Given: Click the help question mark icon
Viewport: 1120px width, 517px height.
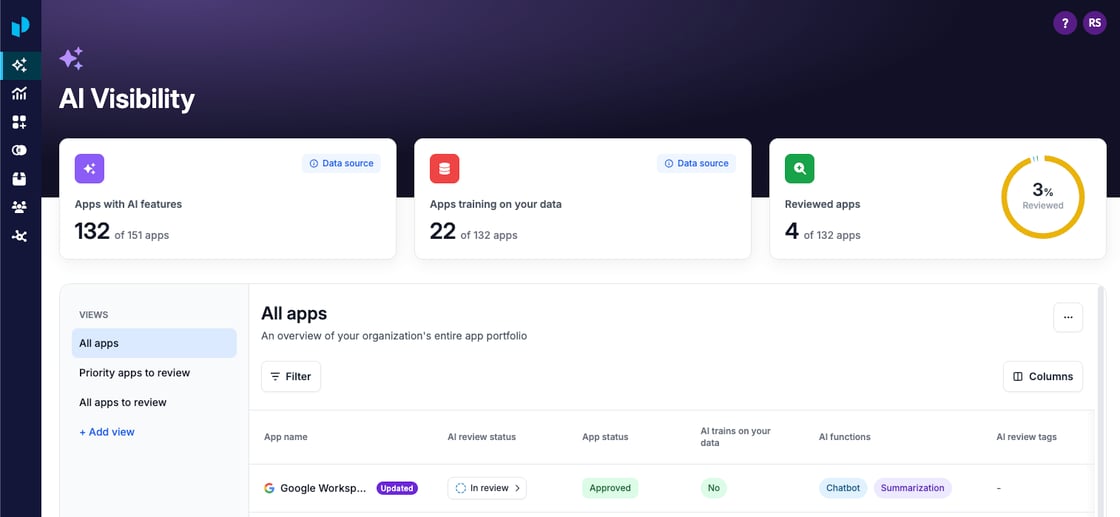Looking at the screenshot, I should tap(1065, 23).
